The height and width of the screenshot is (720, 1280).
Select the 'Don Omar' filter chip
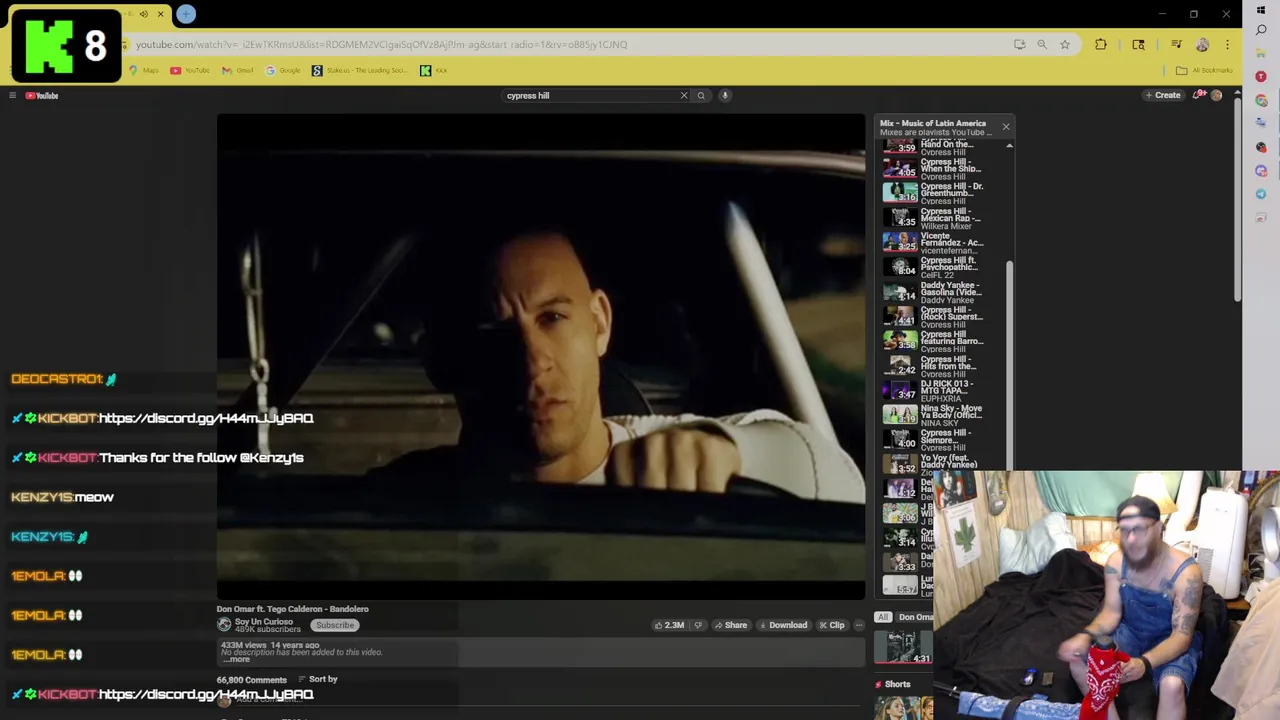point(914,617)
